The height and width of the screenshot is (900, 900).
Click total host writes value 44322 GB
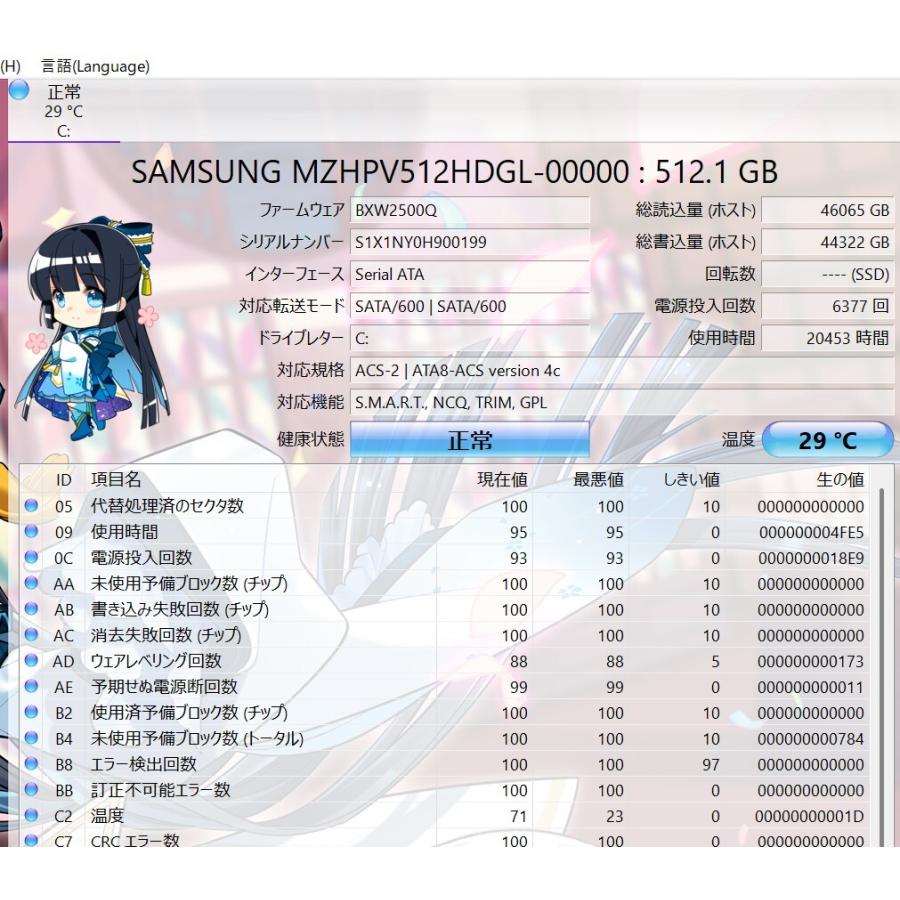point(827,242)
